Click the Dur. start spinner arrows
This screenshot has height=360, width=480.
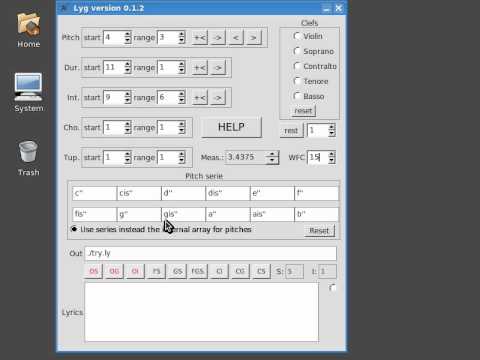tap(128, 68)
